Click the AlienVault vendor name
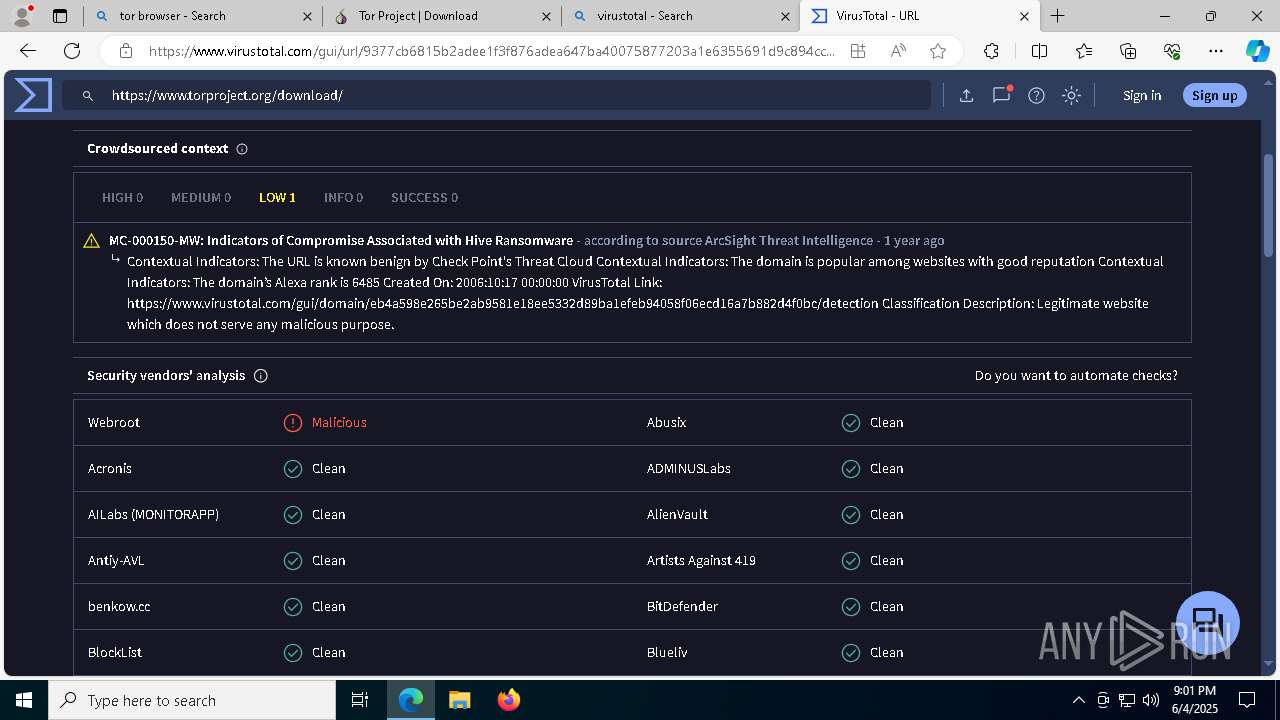Image resolution: width=1280 pixels, height=720 pixels. click(677, 515)
